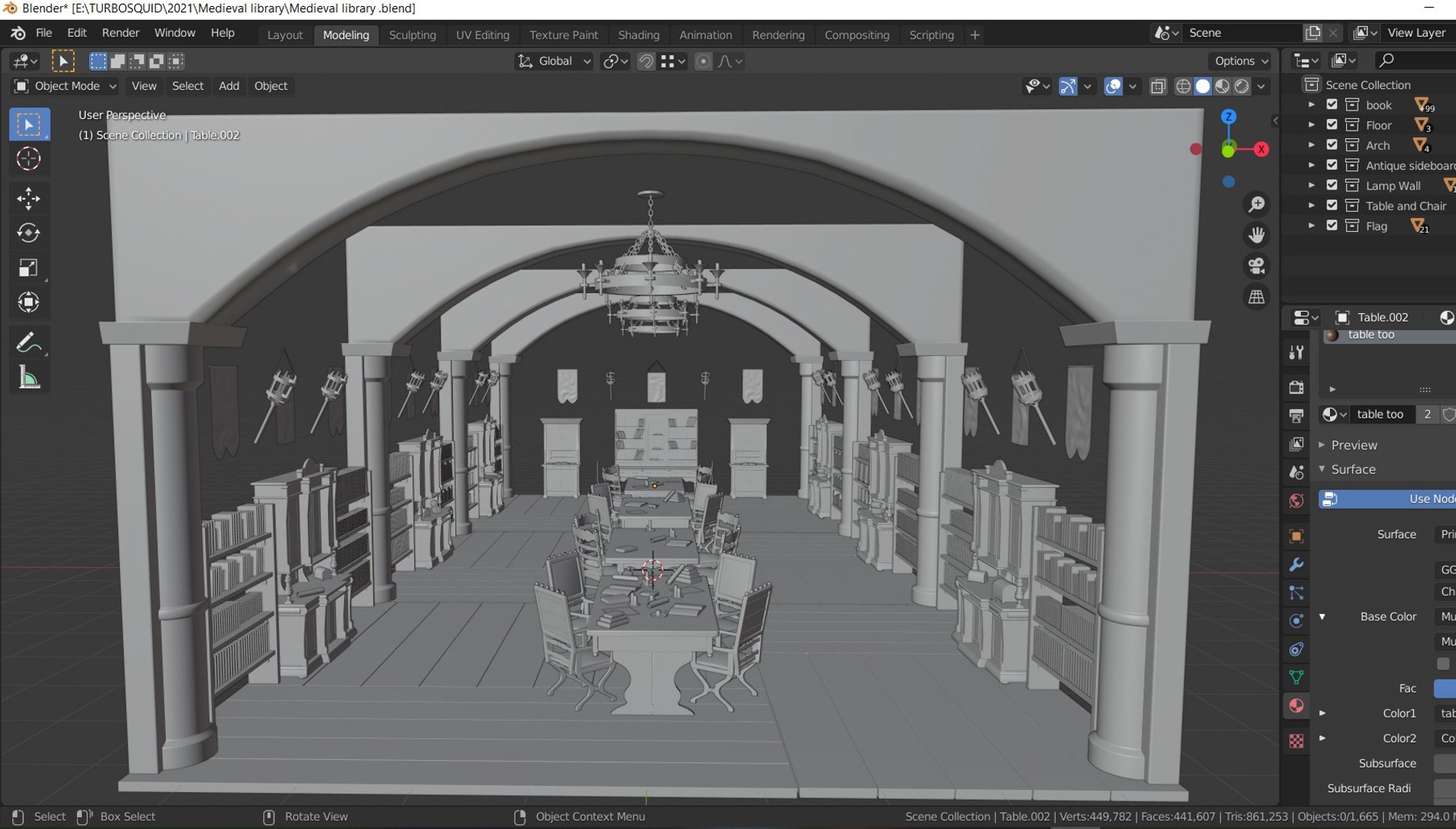The height and width of the screenshot is (829, 1456).
Task: Click the red X axis gizmo handle
Action: [1261, 149]
